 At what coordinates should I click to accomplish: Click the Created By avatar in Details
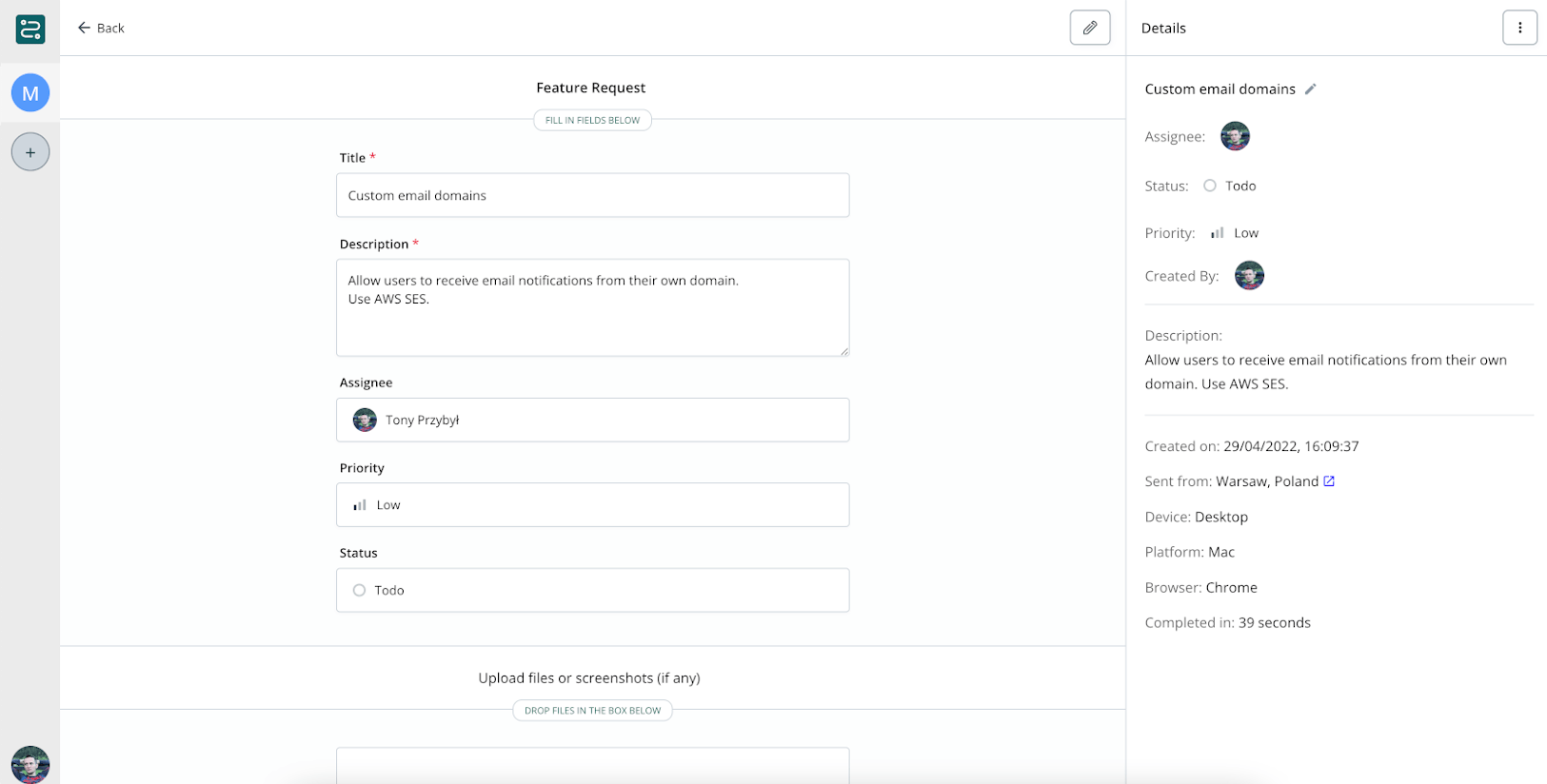[1249, 276]
